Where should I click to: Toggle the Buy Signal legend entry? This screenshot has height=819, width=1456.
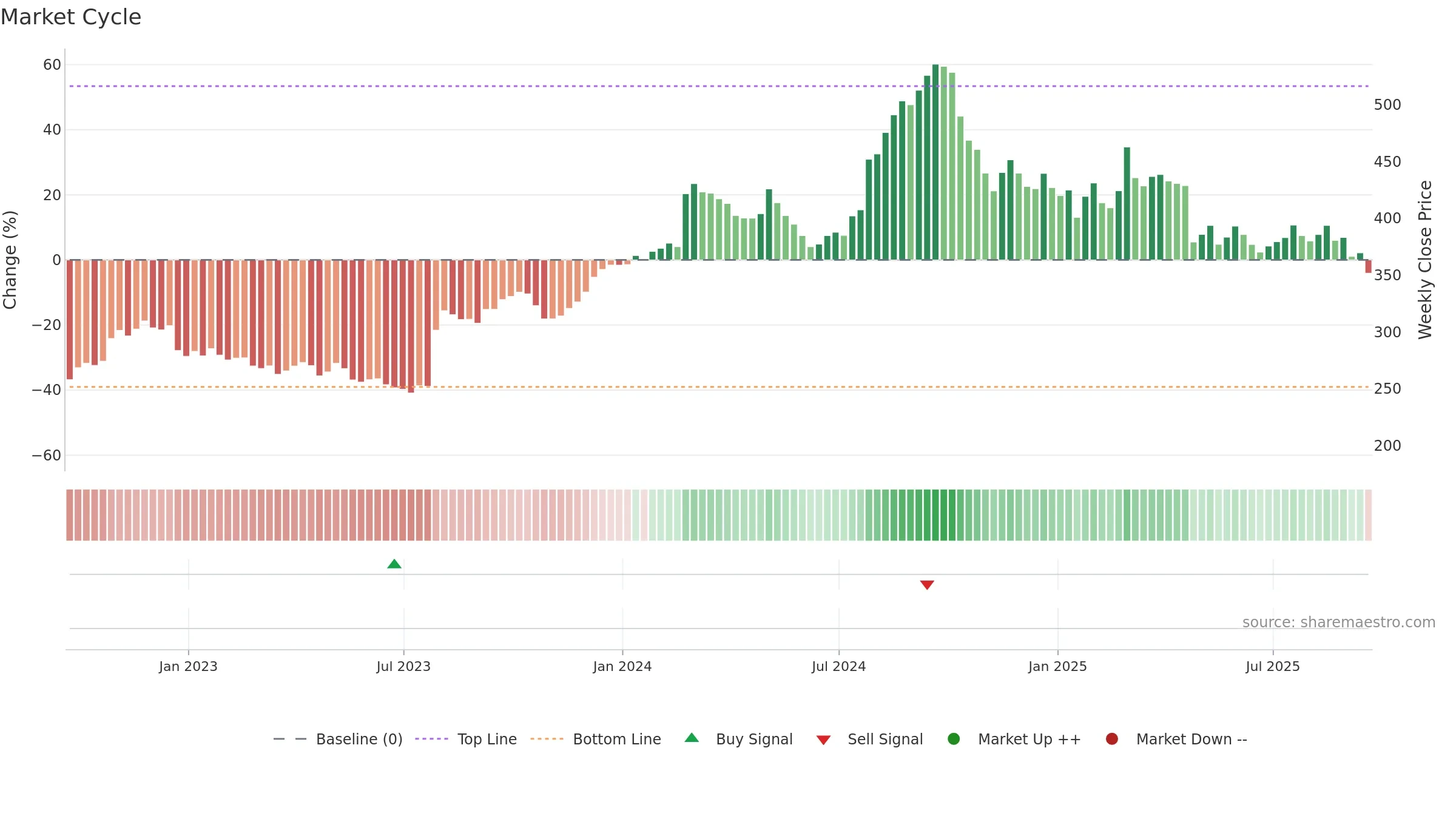coord(738,739)
